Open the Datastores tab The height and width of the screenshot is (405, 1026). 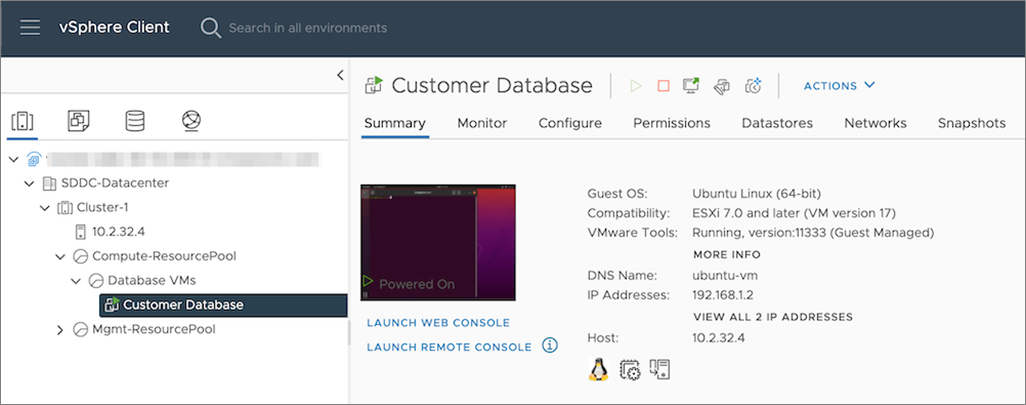pyautogui.click(x=777, y=123)
